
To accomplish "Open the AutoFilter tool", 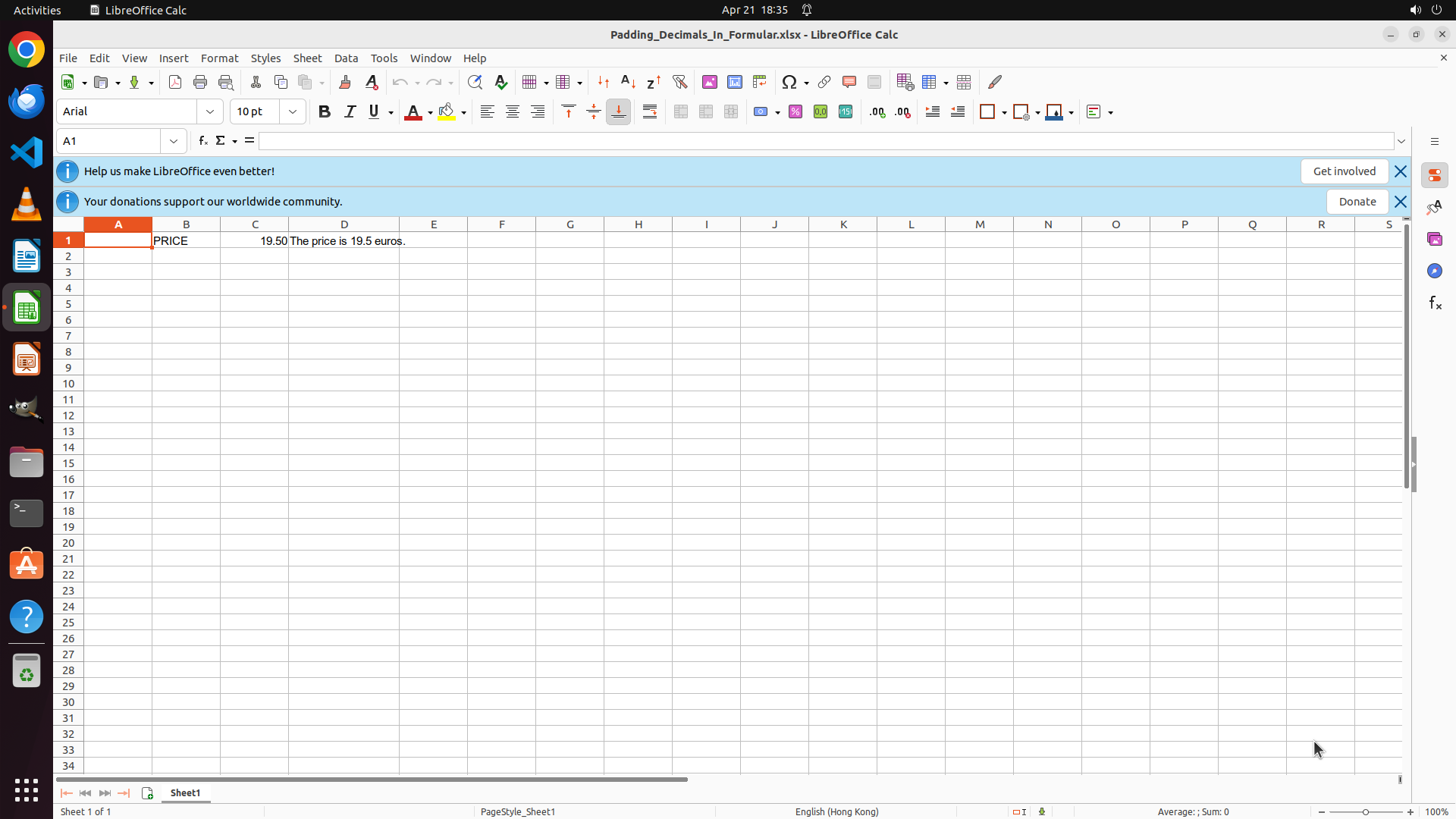I will click(x=679, y=82).
